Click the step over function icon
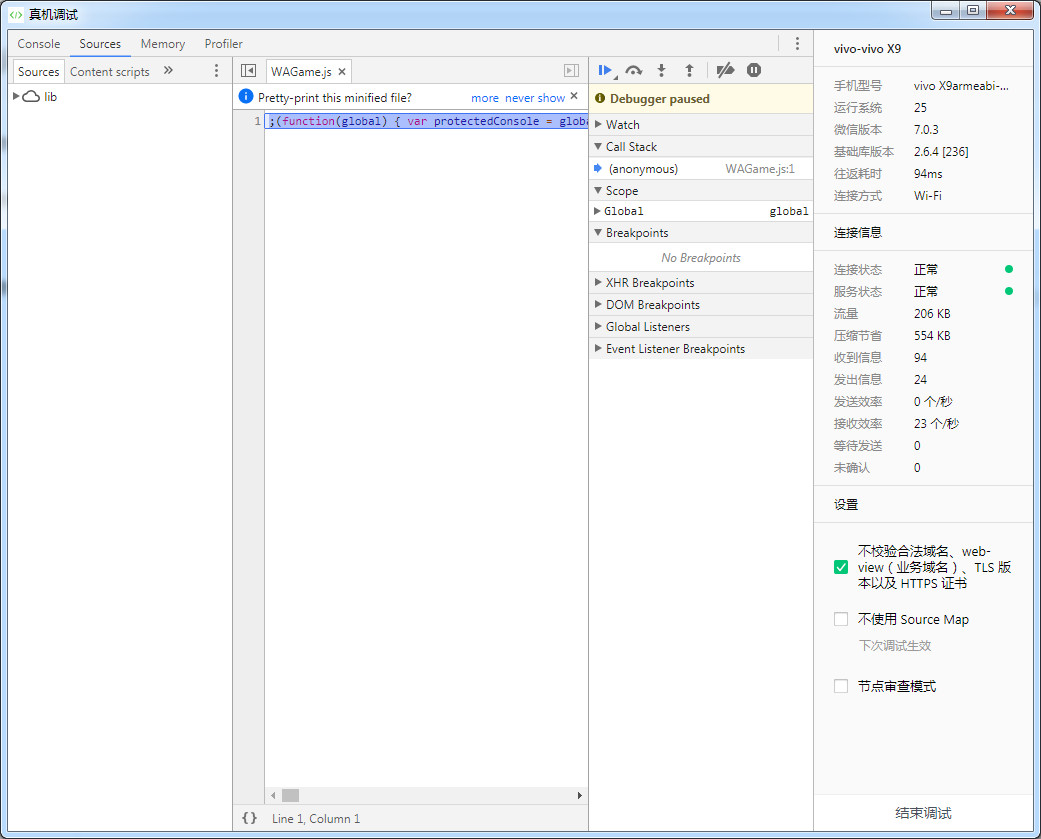 [633, 70]
